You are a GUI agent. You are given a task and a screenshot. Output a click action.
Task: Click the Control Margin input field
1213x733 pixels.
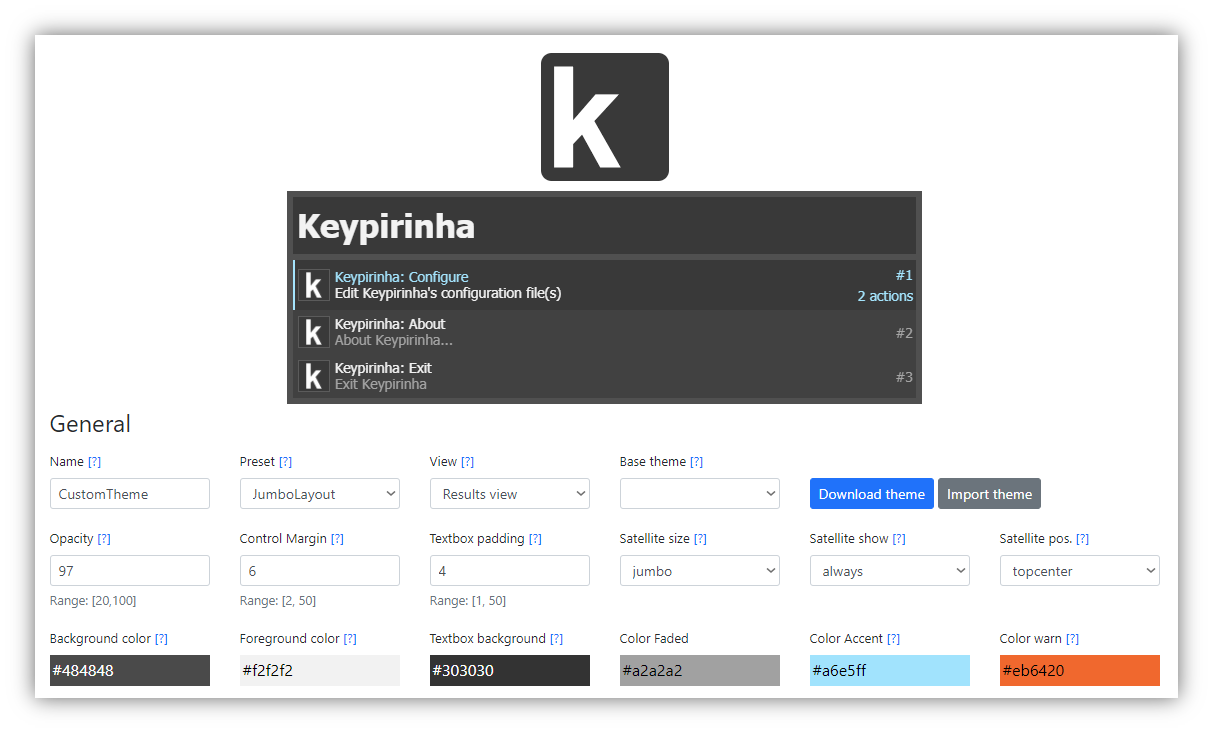(x=319, y=571)
